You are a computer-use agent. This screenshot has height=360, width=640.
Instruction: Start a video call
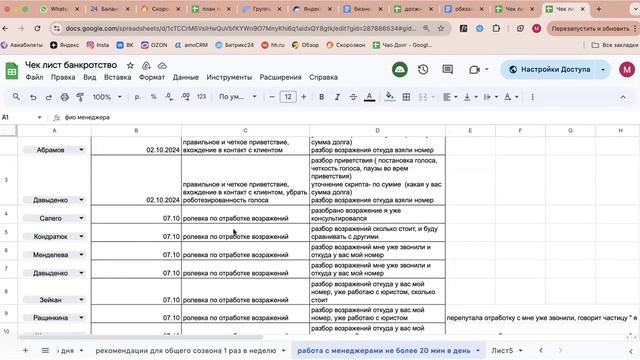point(474,69)
